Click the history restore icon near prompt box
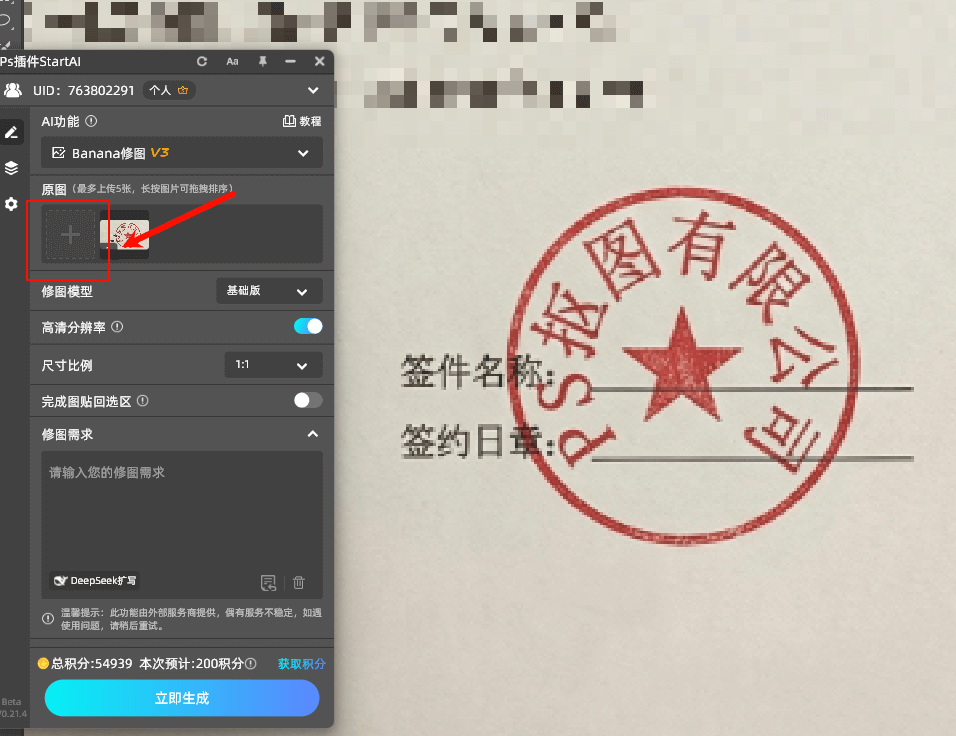This screenshot has height=736, width=956. click(268, 582)
